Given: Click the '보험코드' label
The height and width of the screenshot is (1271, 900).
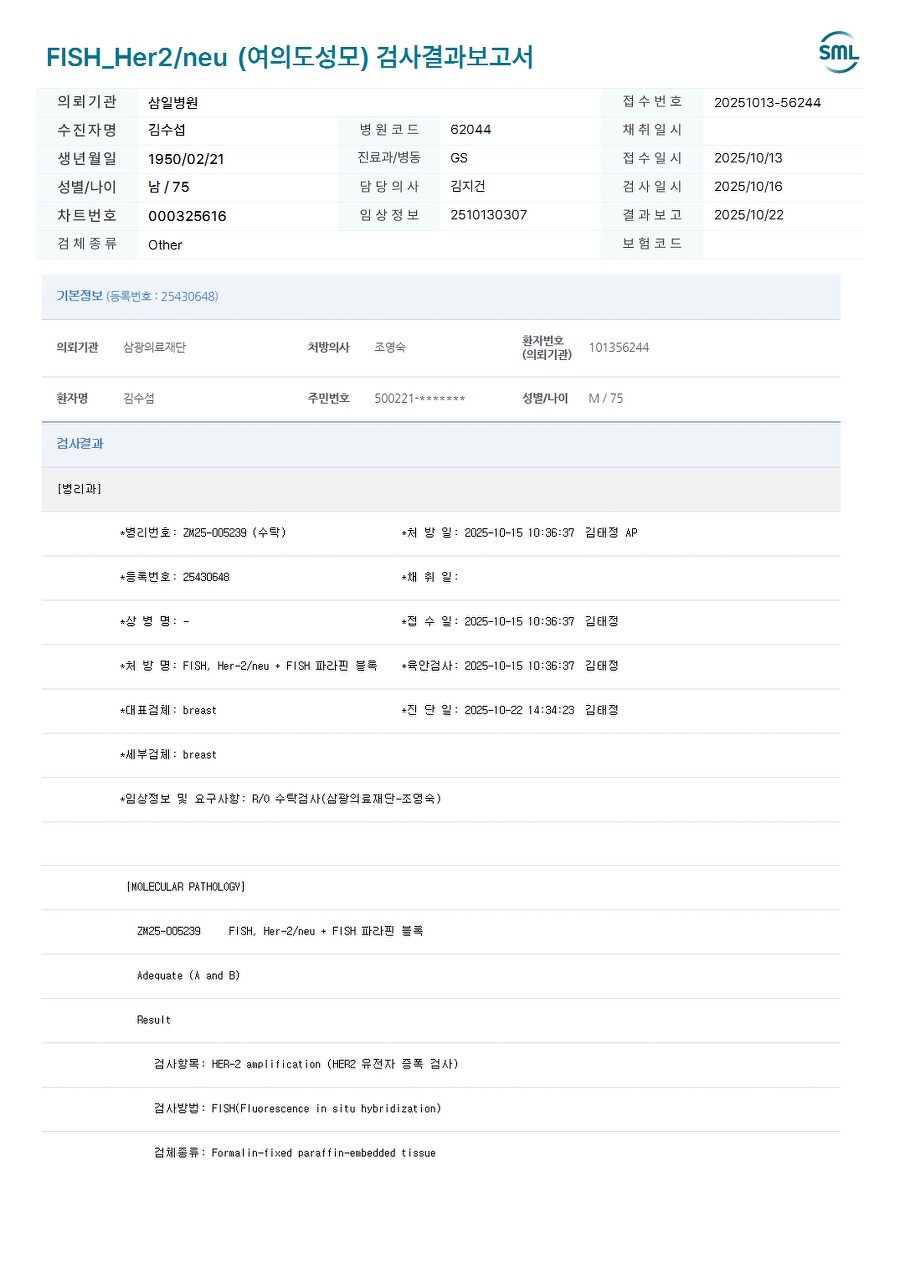Looking at the screenshot, I should pos(652,244).
